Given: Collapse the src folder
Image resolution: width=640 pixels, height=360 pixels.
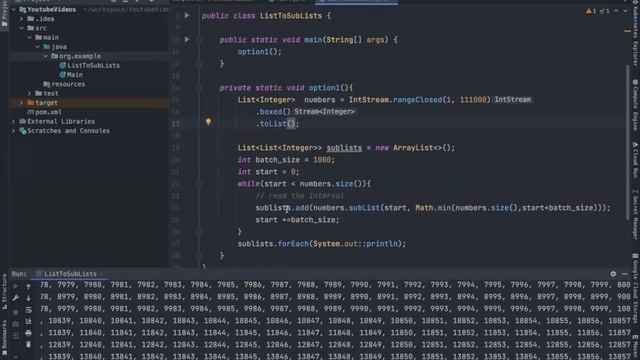Looking at the screenshot, I should [22, 28].
